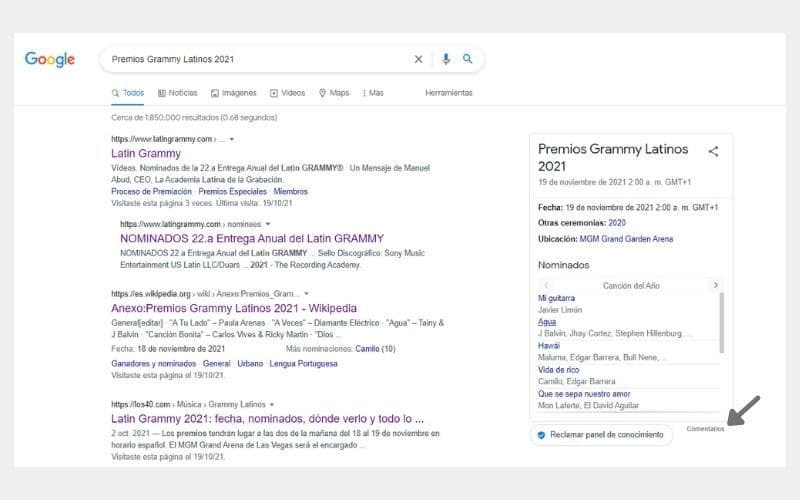Click the Mon Laferte, El David Aguilar text
The width and height of the screenshot is (800, 500).
pos(588,406)
